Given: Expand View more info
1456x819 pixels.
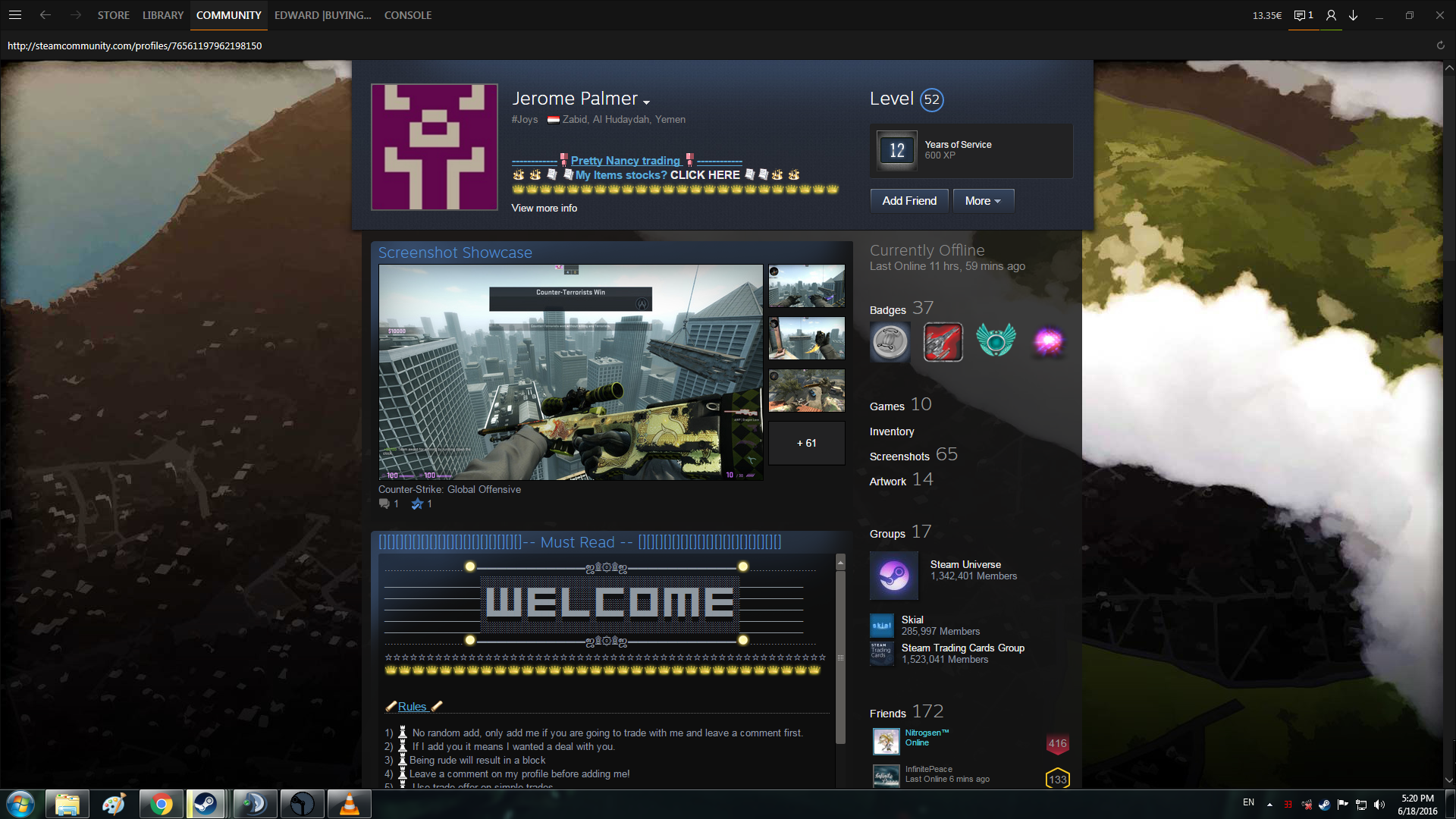Looking at the screenshot, I should coord(544,208).
